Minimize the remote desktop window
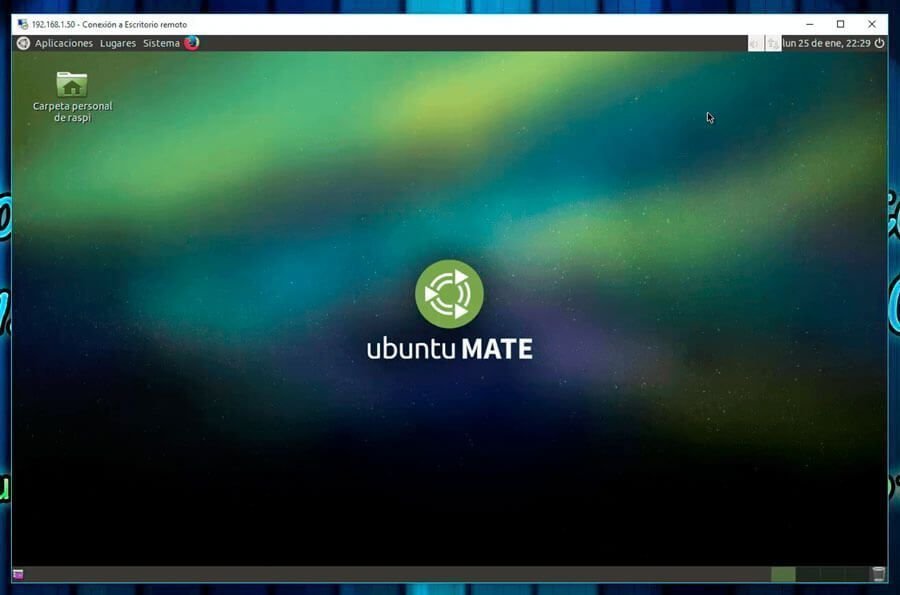The image size is (900, 595). point(810,24)
